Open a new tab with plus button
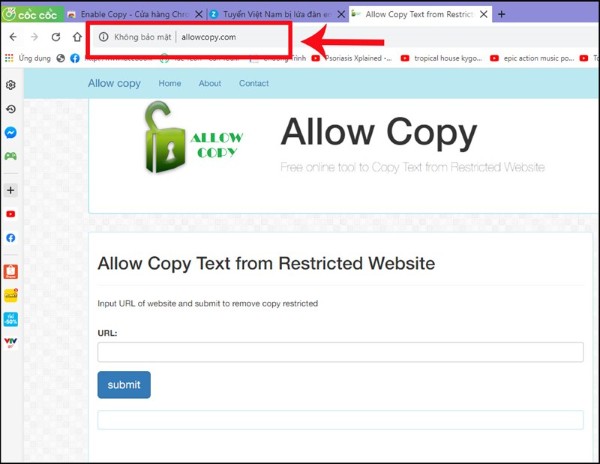Viewport: 600px width, 464px height. click(502, 15)
